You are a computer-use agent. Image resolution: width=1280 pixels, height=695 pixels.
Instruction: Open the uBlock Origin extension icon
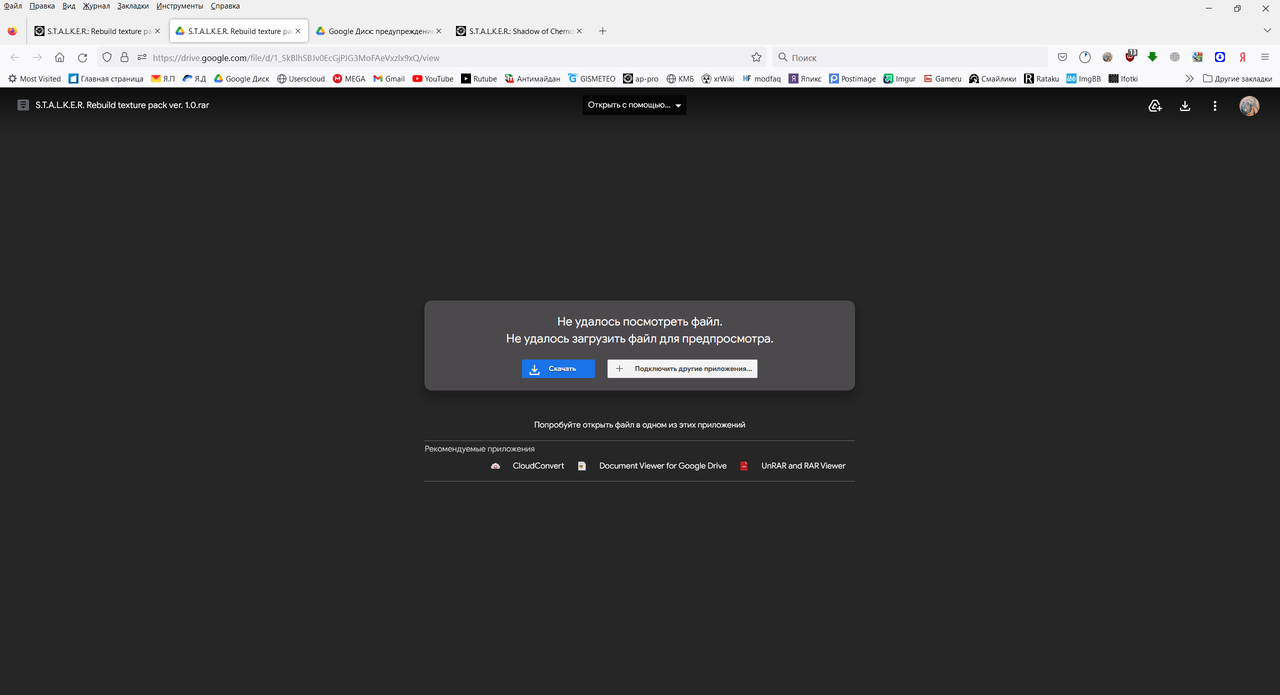coord(1130,57)
